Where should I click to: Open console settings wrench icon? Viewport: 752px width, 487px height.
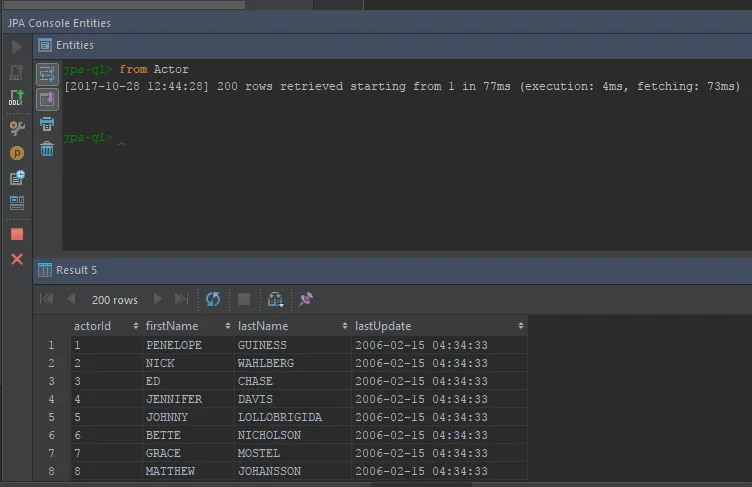[x=17, y=128]
